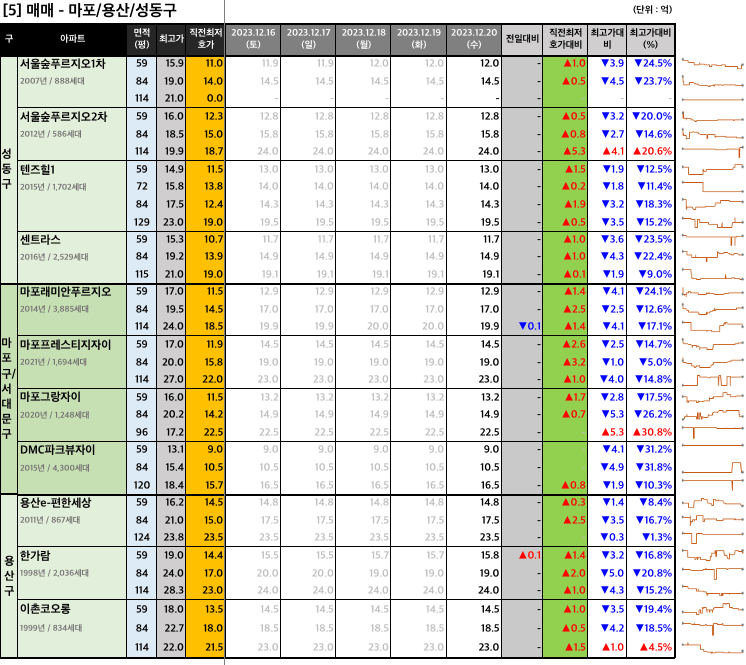The image size is (746, 665).
Task: Click the '2015년 / 1,702세대' detail text
Action: pos(53,187)
